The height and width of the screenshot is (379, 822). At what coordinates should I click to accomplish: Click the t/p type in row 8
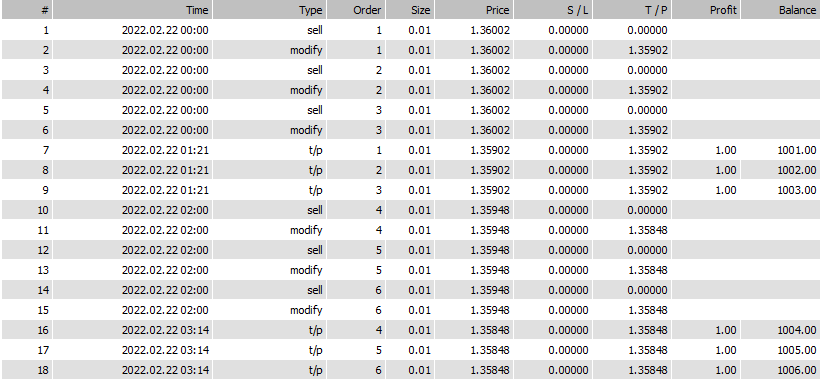[x=315, y=170]
